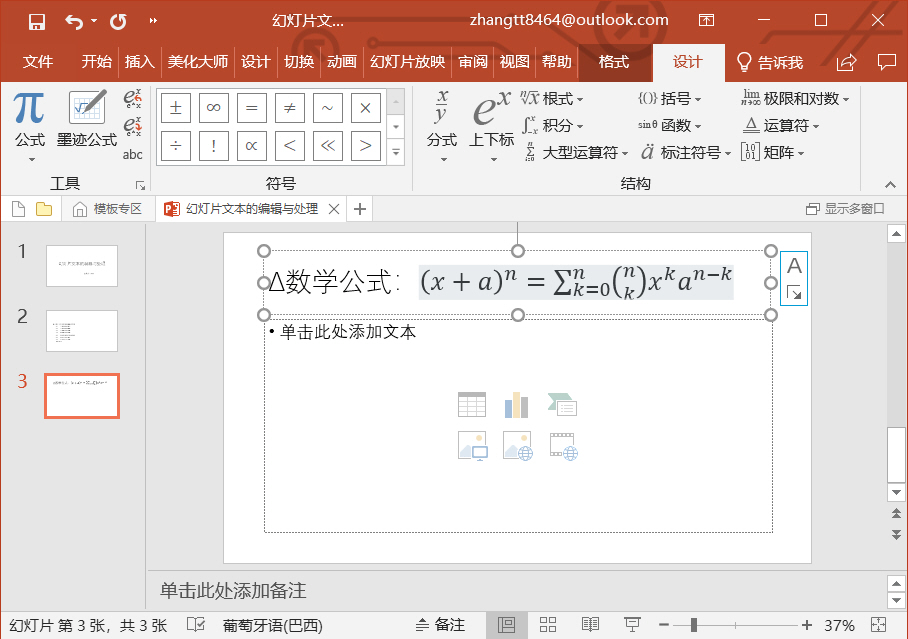
Task: Insert the infinity symbol
Action: tap(213, 108)
